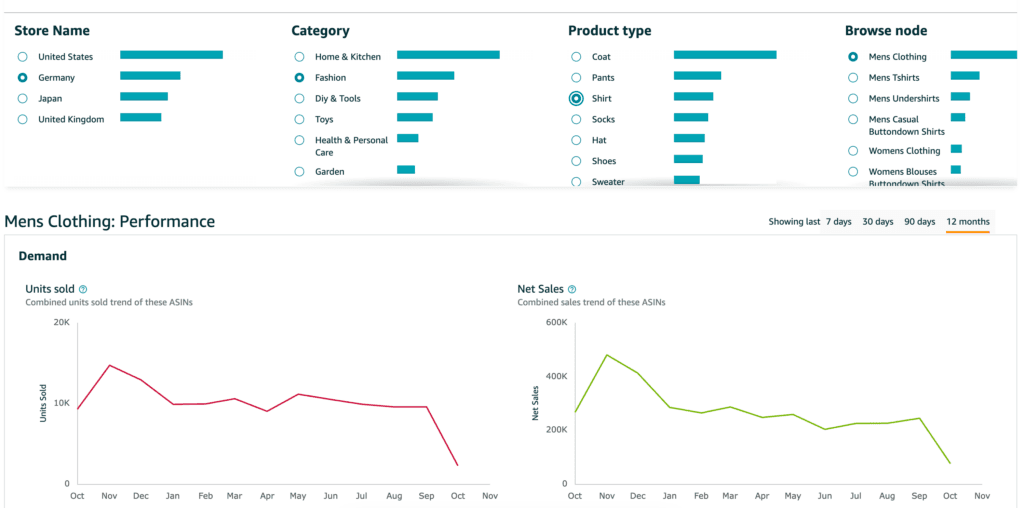The height and width of the screenshot is (508, 1024).
Task: Choose the United Kingdom store option
Action: point(22,119)
